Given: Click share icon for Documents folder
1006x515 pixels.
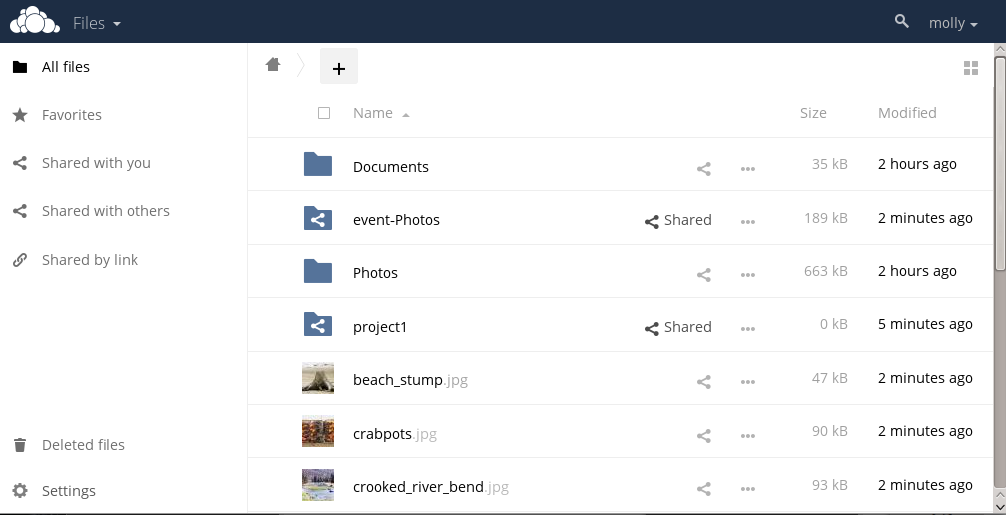Looking at the screenshot, I should pyautogui.click(x=704, y=169).
